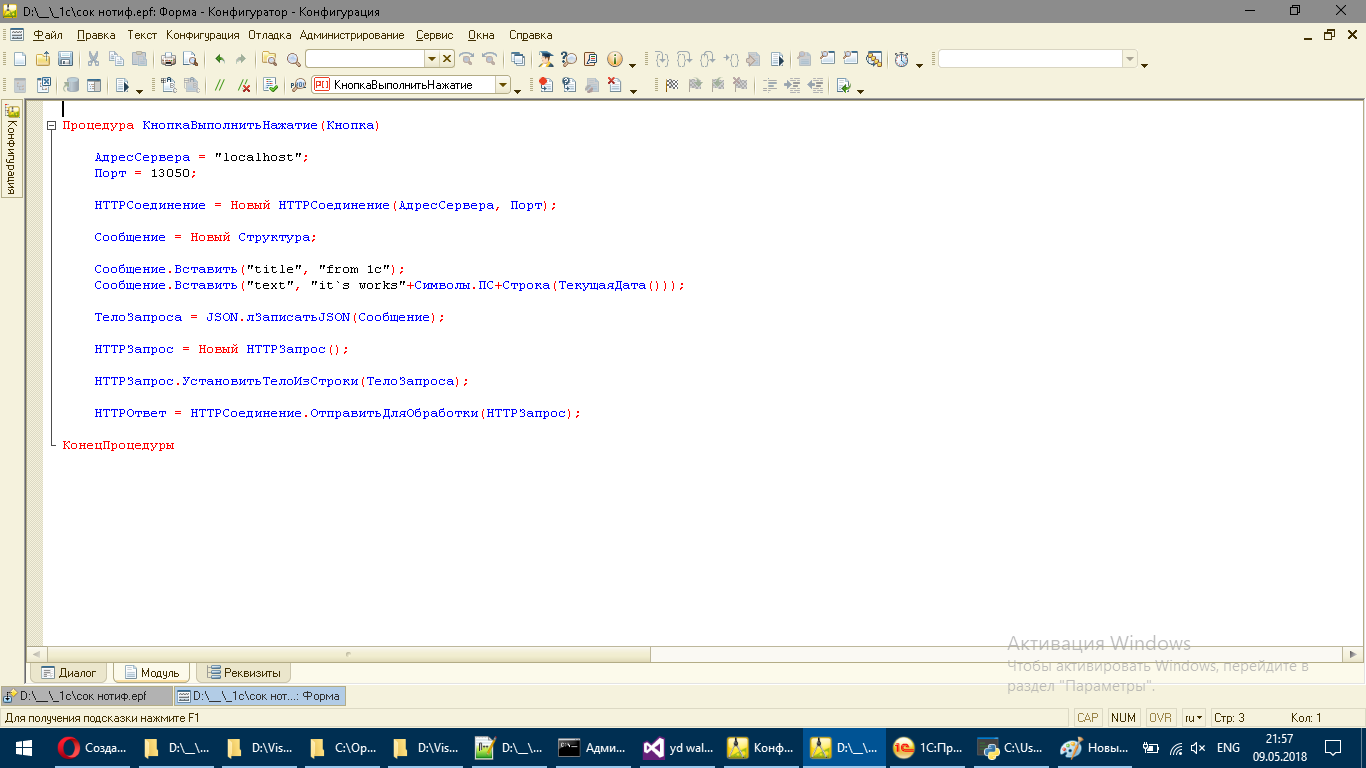Open the Справка menu
The height and width of the screenshot is (768, 1366).
tap(530, 34)
